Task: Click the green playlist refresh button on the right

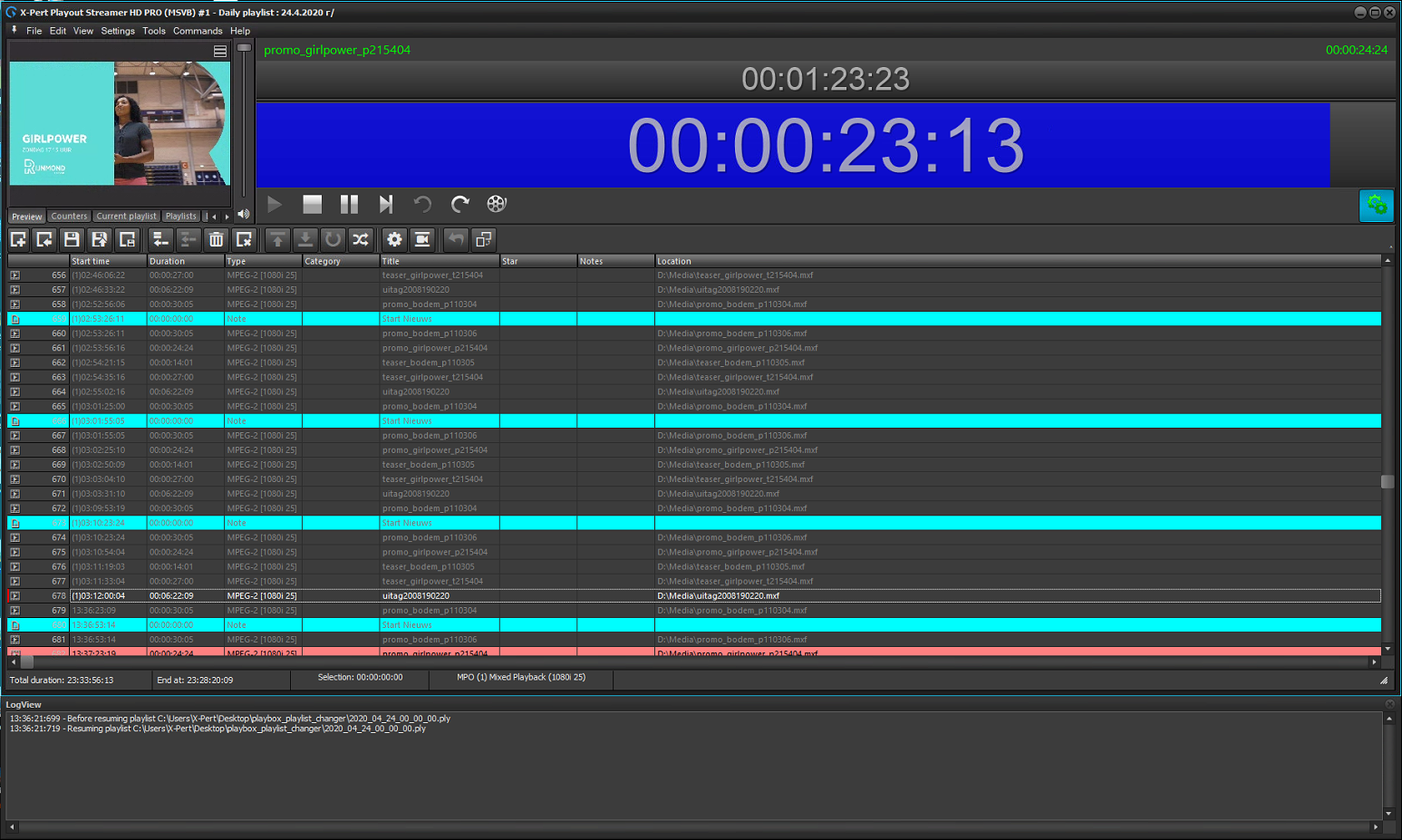Action: tap(1377, 206)
